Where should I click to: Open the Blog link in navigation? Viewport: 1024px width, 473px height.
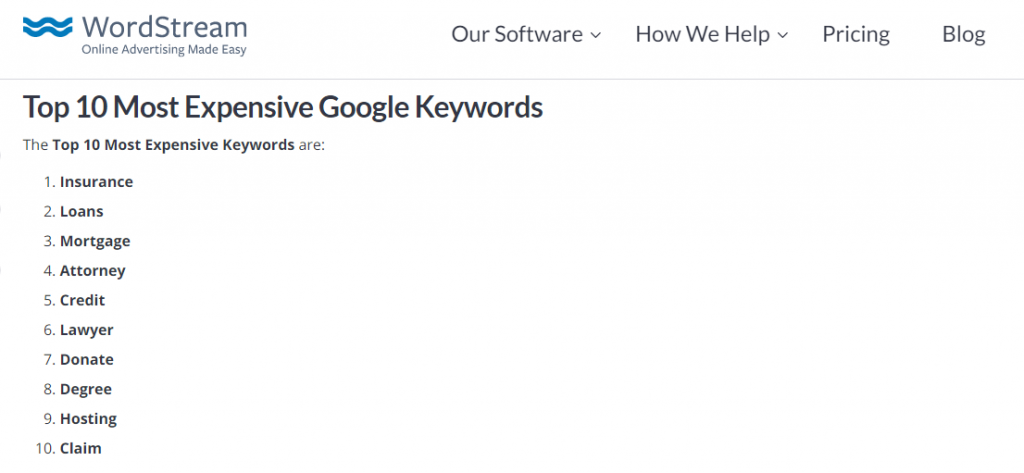963,34
